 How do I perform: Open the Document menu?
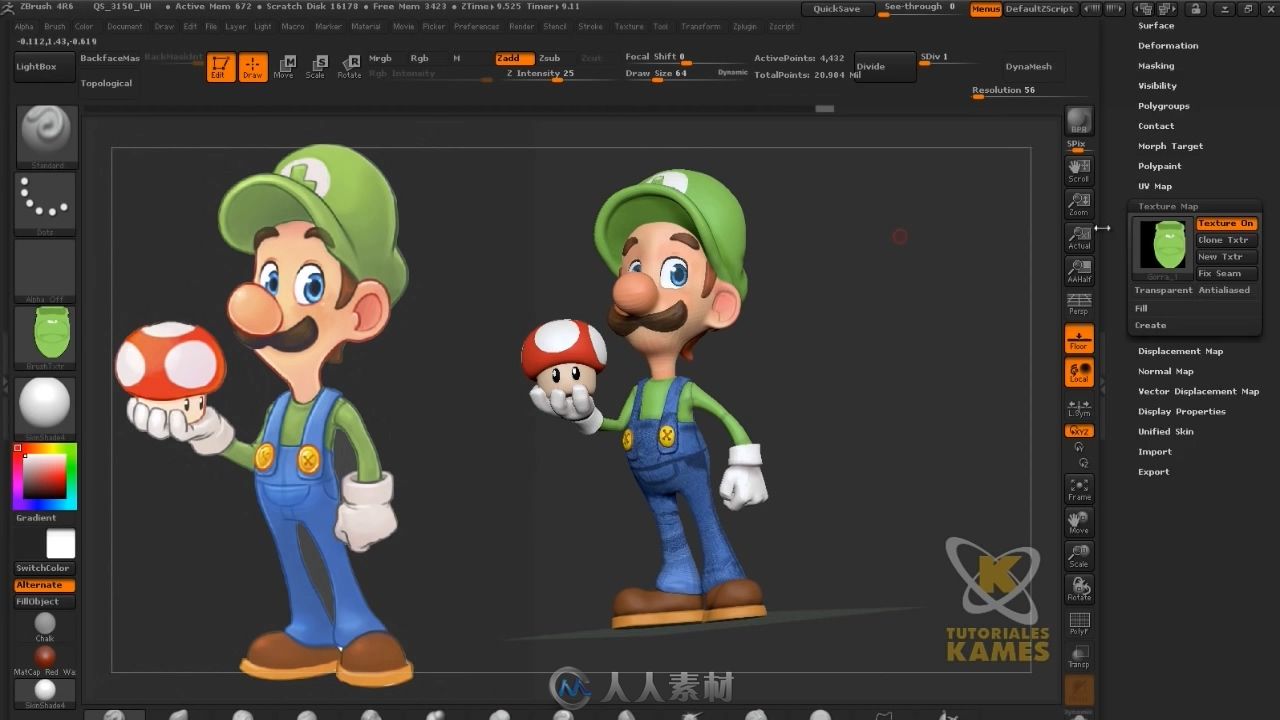pos(125,27)
